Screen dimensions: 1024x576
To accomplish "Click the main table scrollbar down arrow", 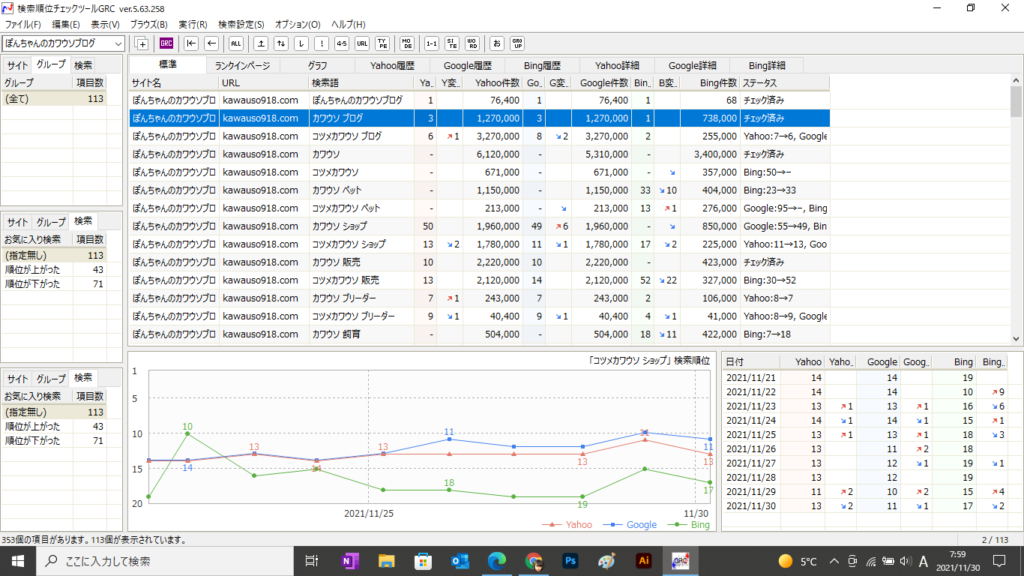I will [x=1016, y=339].
